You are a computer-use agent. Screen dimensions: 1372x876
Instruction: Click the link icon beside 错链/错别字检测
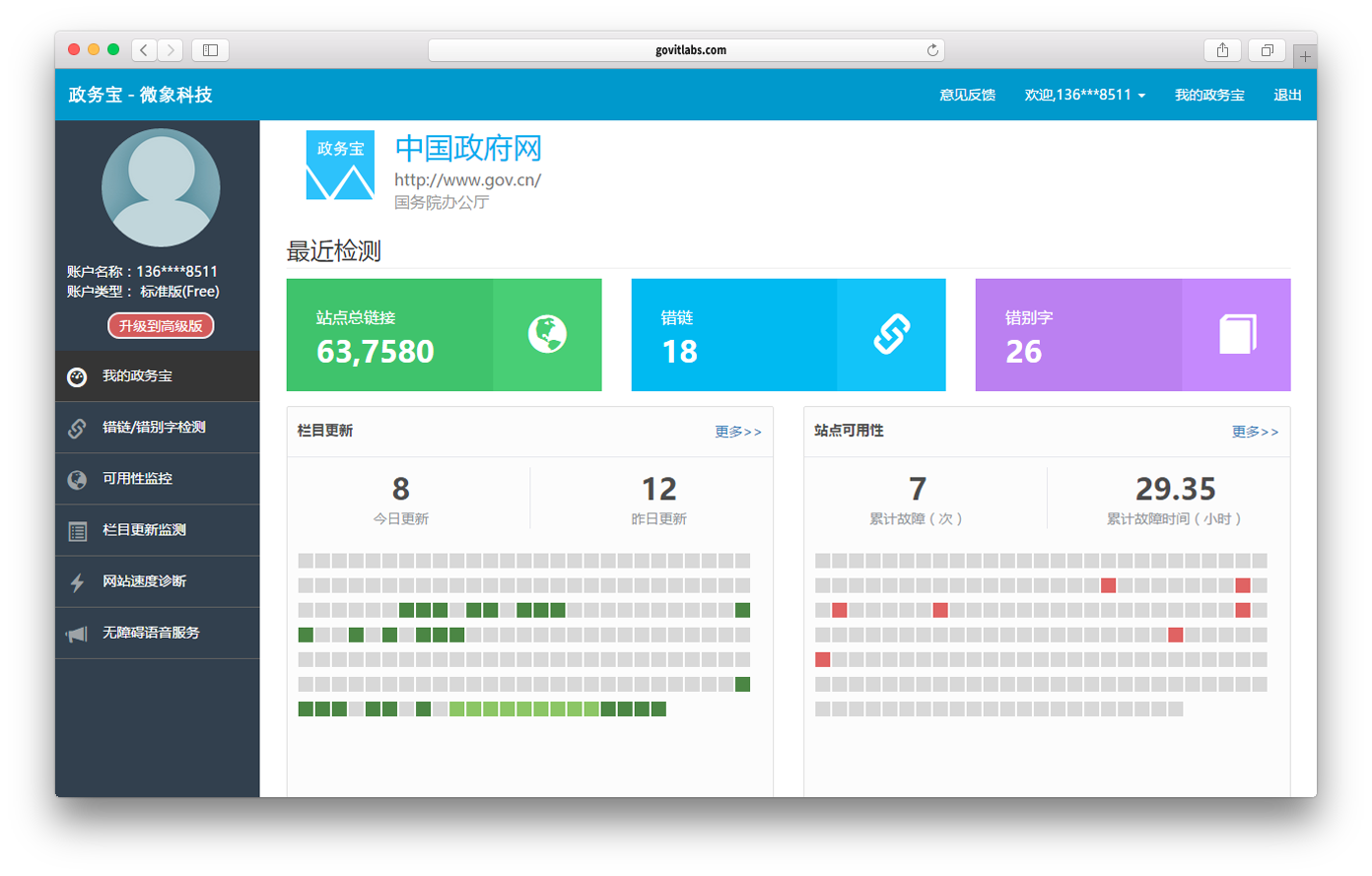(x=77, y=428)
